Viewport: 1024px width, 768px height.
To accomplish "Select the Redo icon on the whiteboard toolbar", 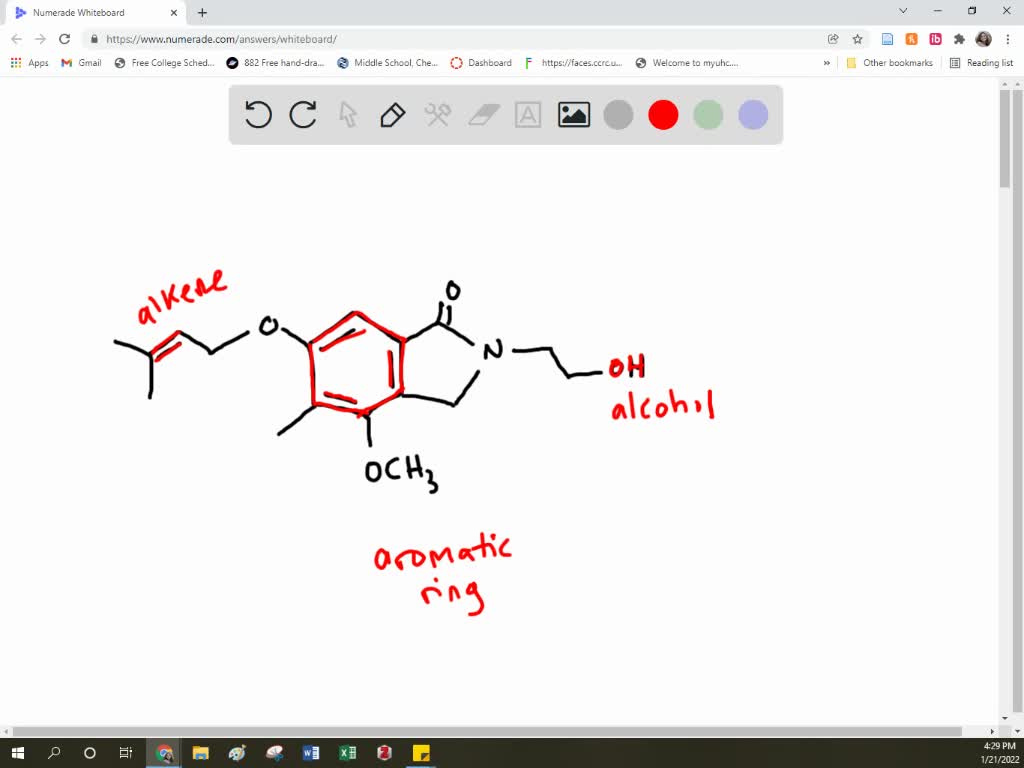I will [x=303, y=114].
